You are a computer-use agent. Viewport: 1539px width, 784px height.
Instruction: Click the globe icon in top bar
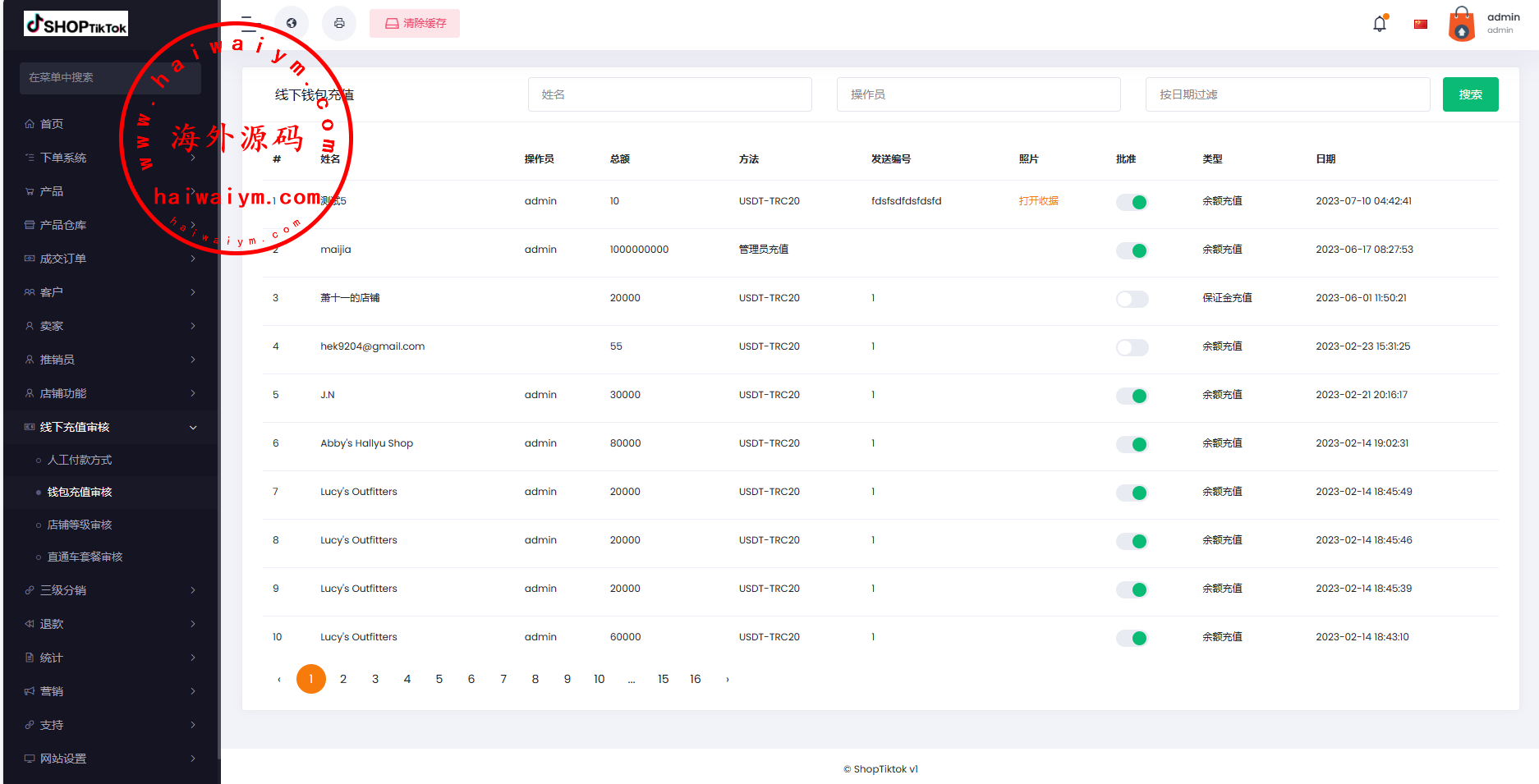(x=292, y=23)
